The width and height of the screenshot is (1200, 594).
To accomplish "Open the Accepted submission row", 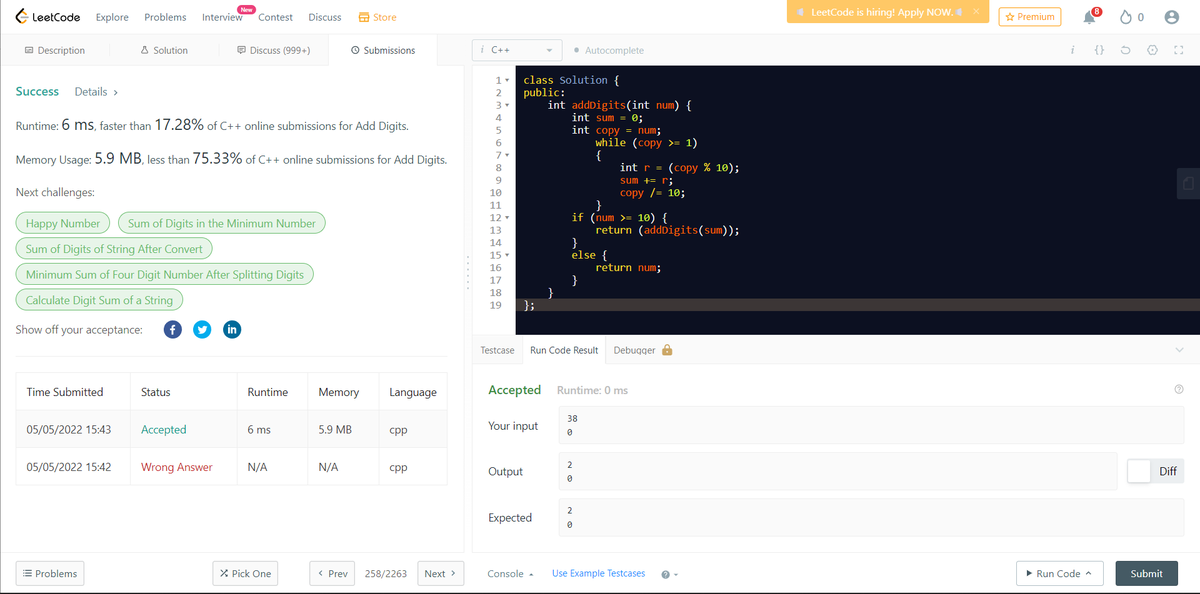I will 232,430.
